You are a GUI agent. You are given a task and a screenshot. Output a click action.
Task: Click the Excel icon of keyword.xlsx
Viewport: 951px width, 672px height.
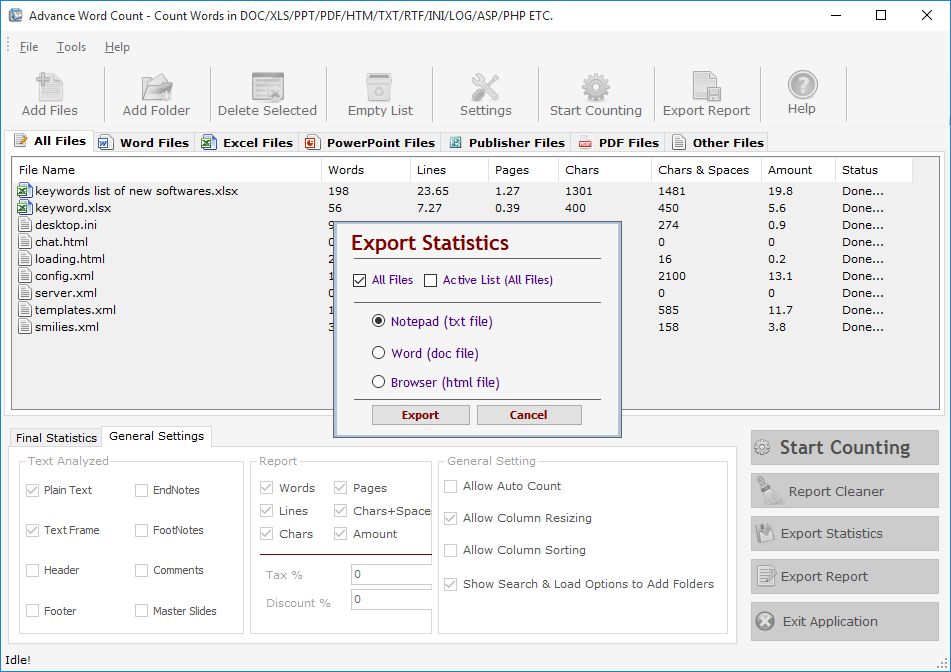point(24,208)
